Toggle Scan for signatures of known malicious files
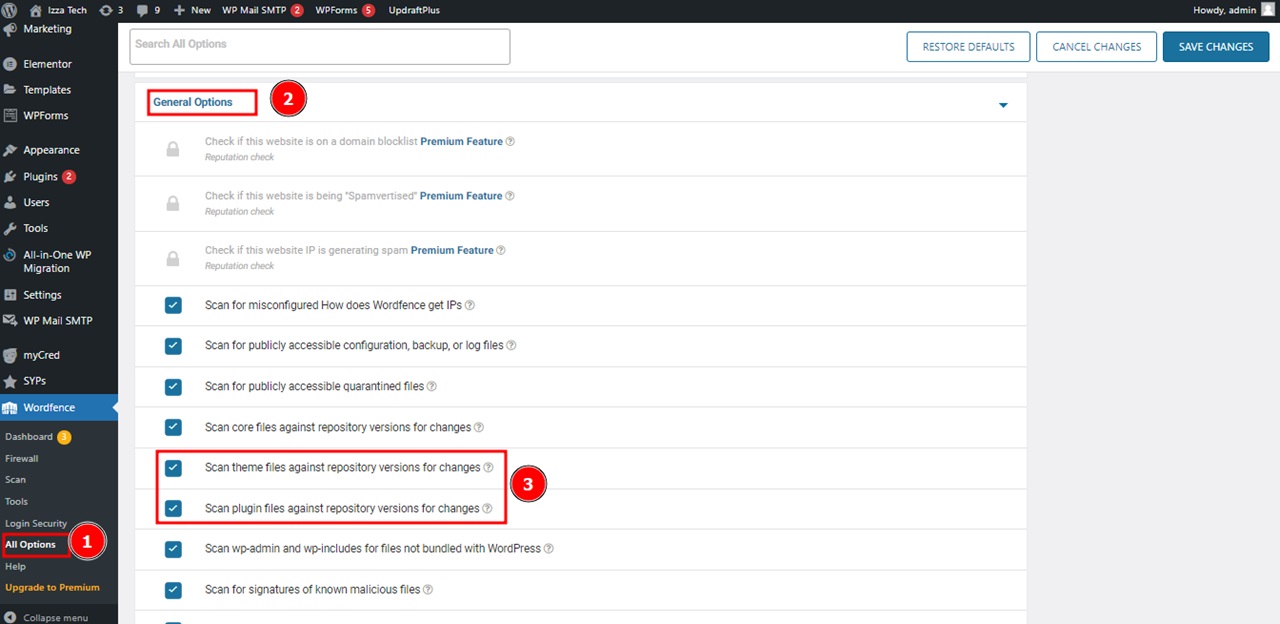The height and width of the screenshot is (624, 1280). 173,590
